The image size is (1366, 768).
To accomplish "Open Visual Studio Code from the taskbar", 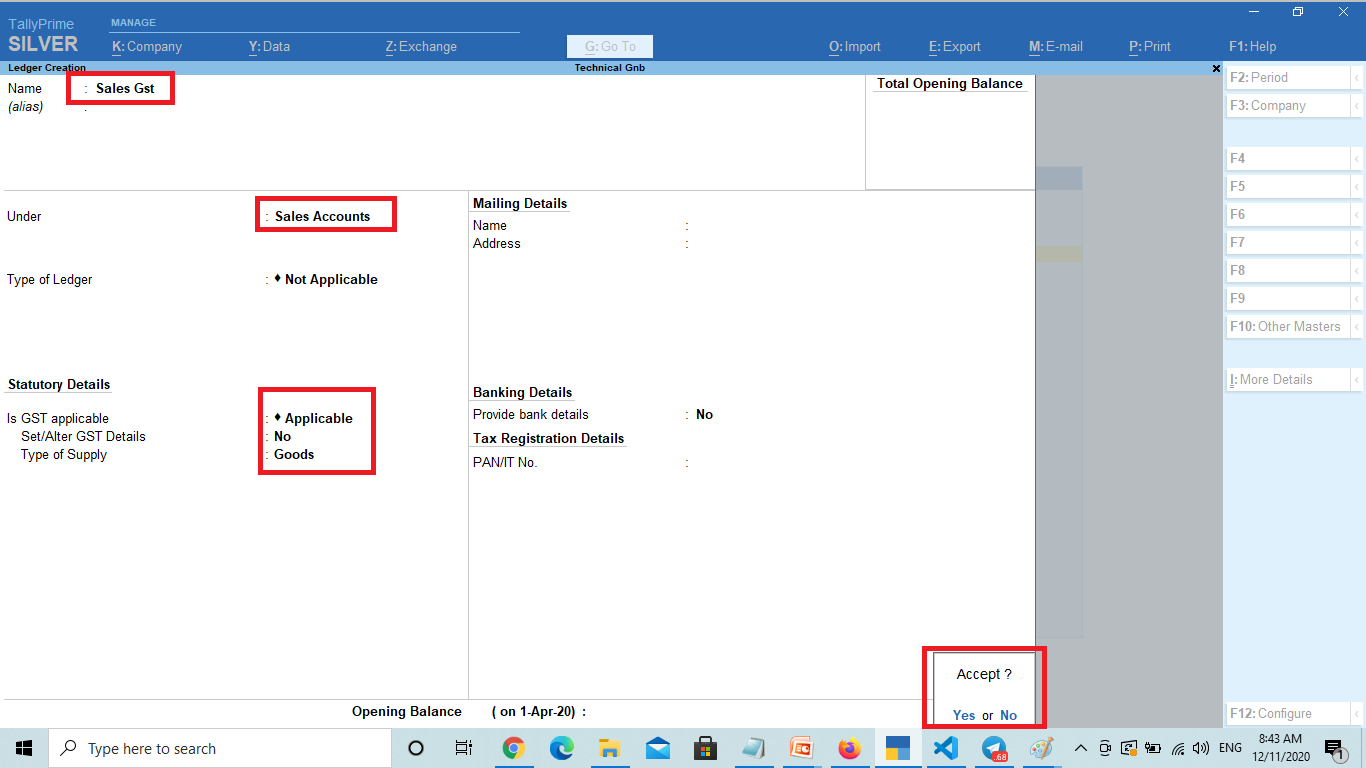I will [x=946, y=748].
